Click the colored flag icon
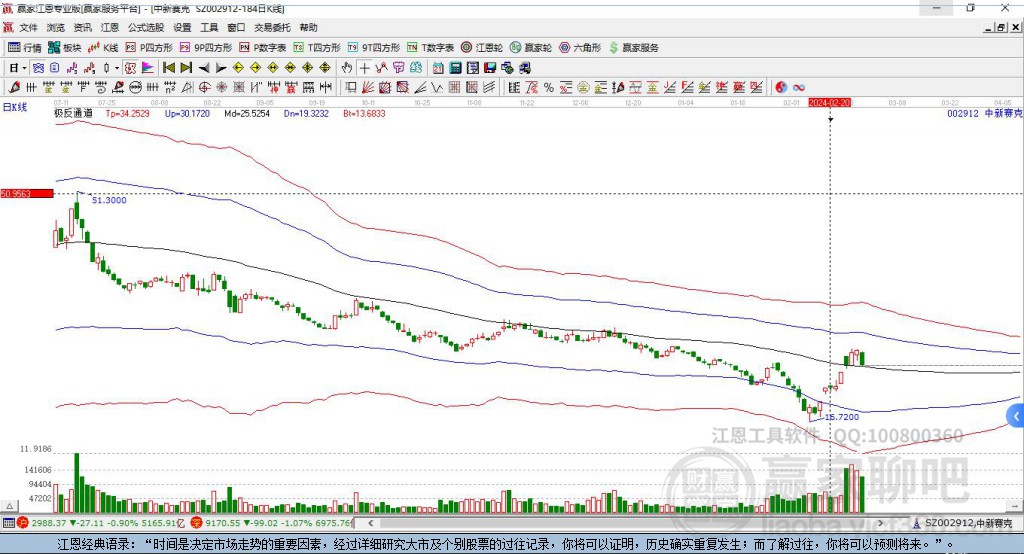The width and height of the screenshot is (1024, 554). [x=148, y=68]
